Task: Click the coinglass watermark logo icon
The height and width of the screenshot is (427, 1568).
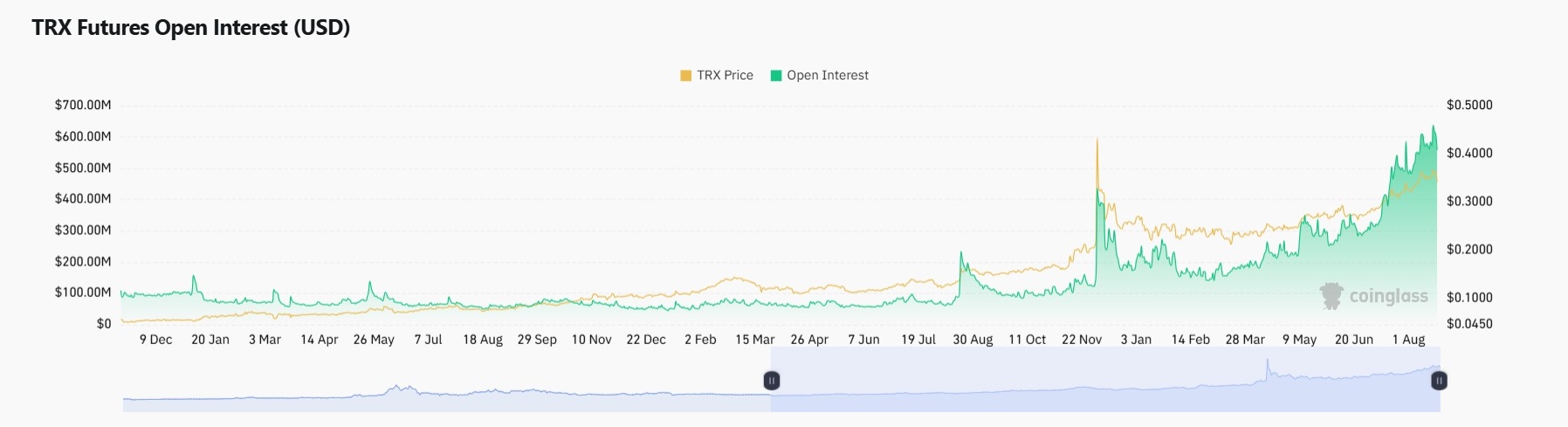Action: pos(1331,296)
